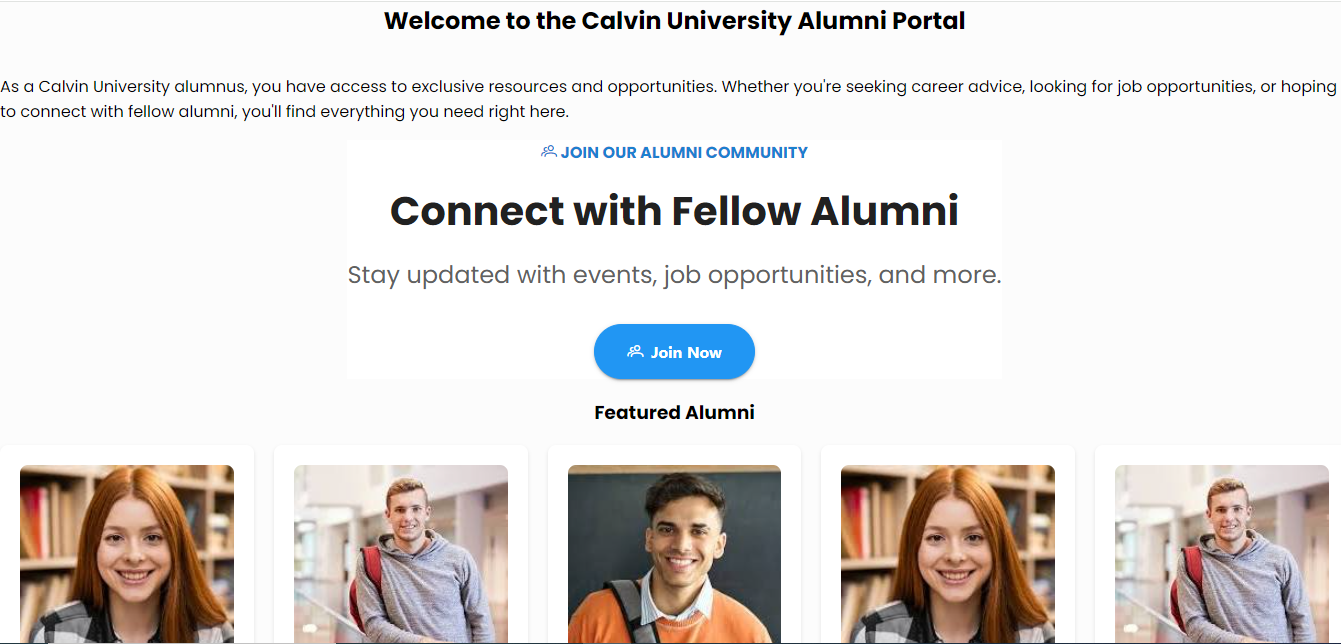The width and height of the screenshot is (1341, 644).
Task: Click the fourth card's red-haired woman photo
Action: [x=948, y=553]
